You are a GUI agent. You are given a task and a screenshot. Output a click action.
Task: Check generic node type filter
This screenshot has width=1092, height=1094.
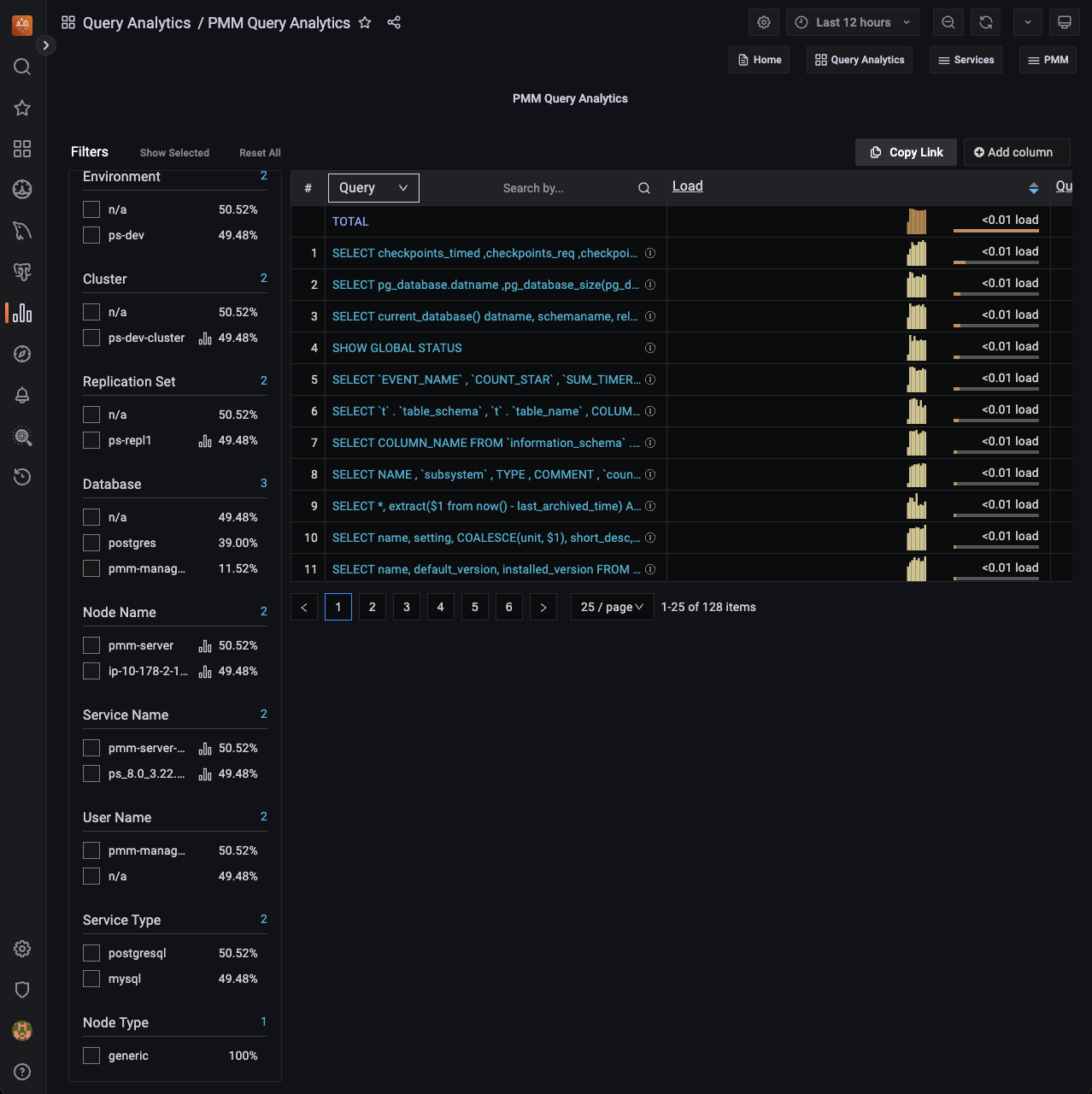pyautogui.click(x=91, y=1056)
